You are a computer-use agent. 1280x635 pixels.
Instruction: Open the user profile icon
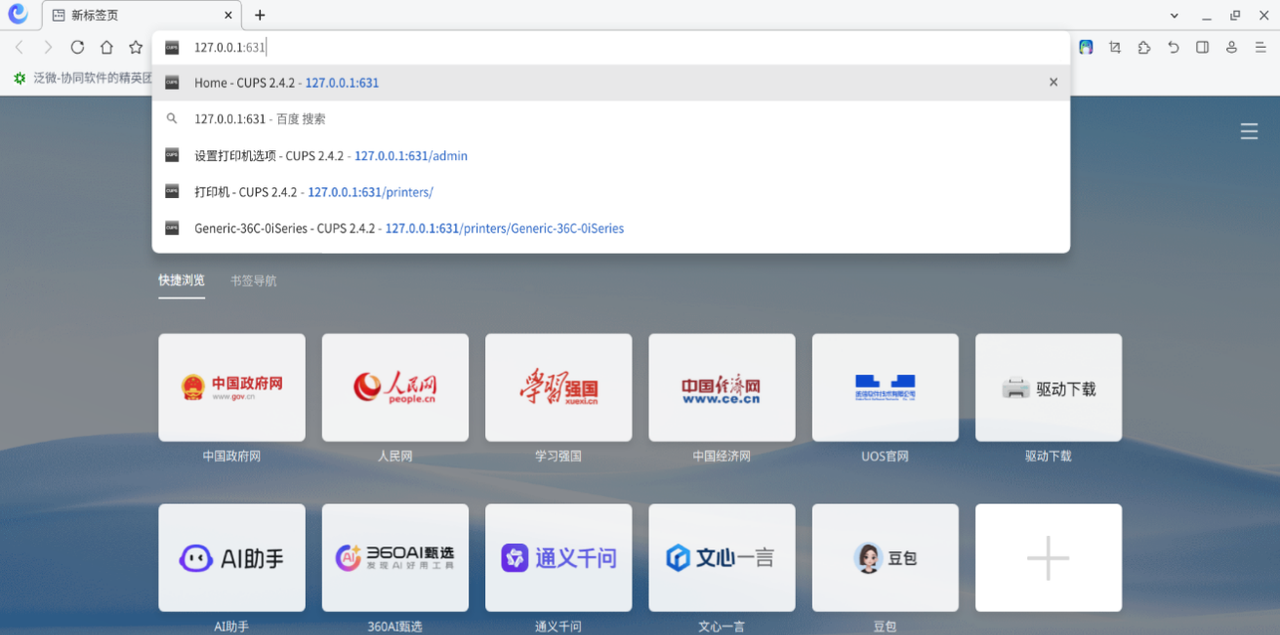click(x=1231, y=47)
